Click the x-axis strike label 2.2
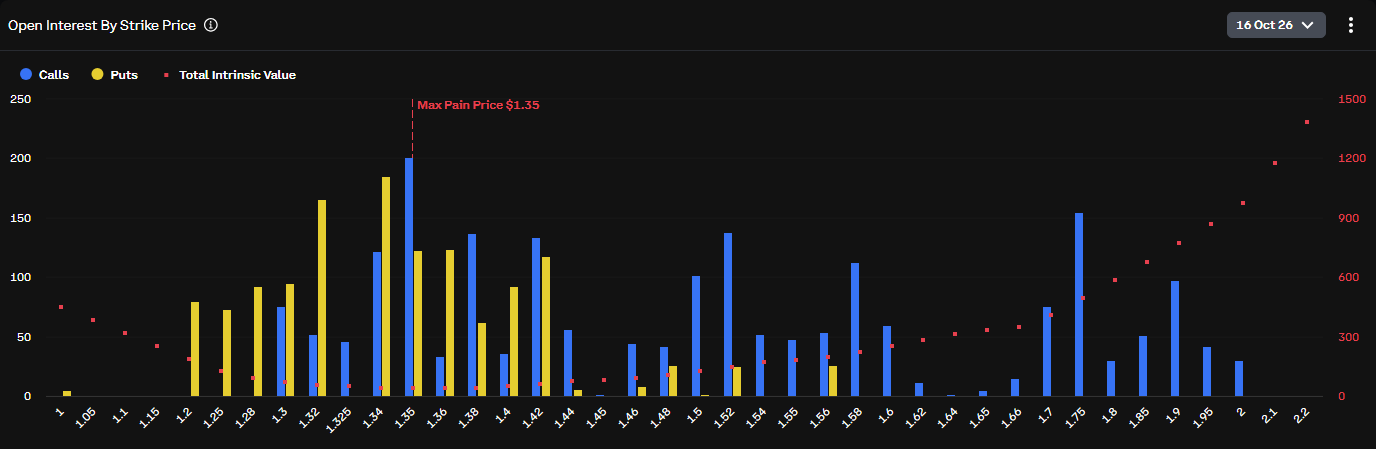Viewport: 1376px width, 449px height. (x=1302, y=415)
